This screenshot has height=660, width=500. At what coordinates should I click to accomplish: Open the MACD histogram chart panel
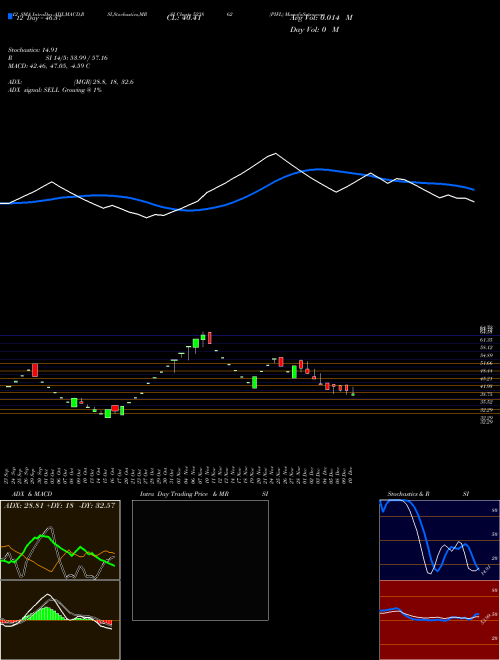(60, 620)
